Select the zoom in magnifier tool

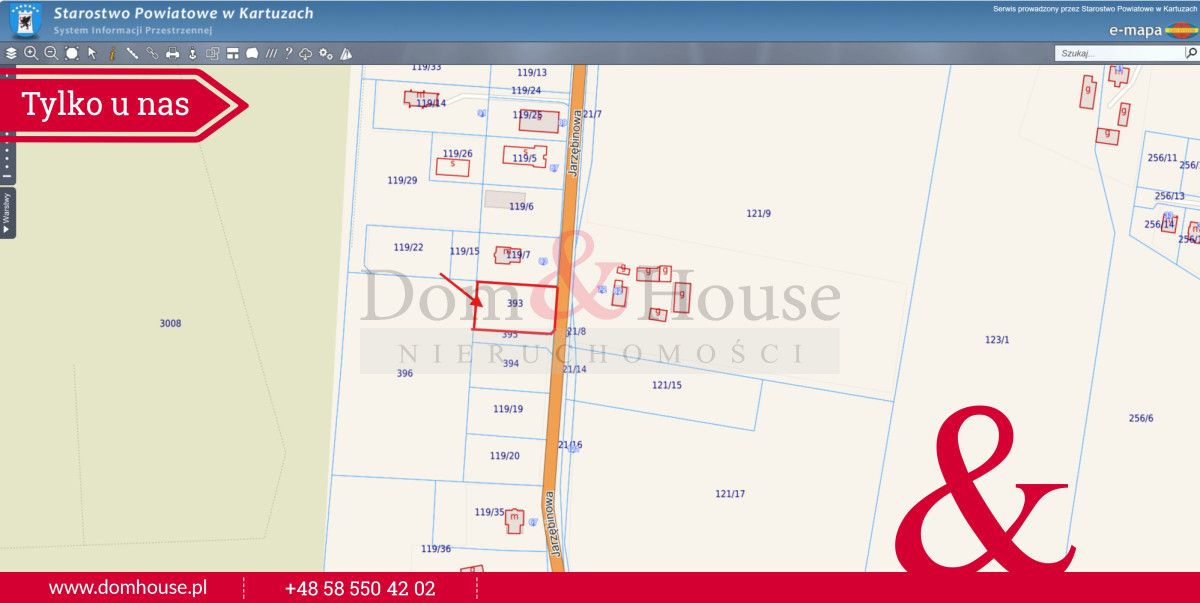[x=31, y=53]
